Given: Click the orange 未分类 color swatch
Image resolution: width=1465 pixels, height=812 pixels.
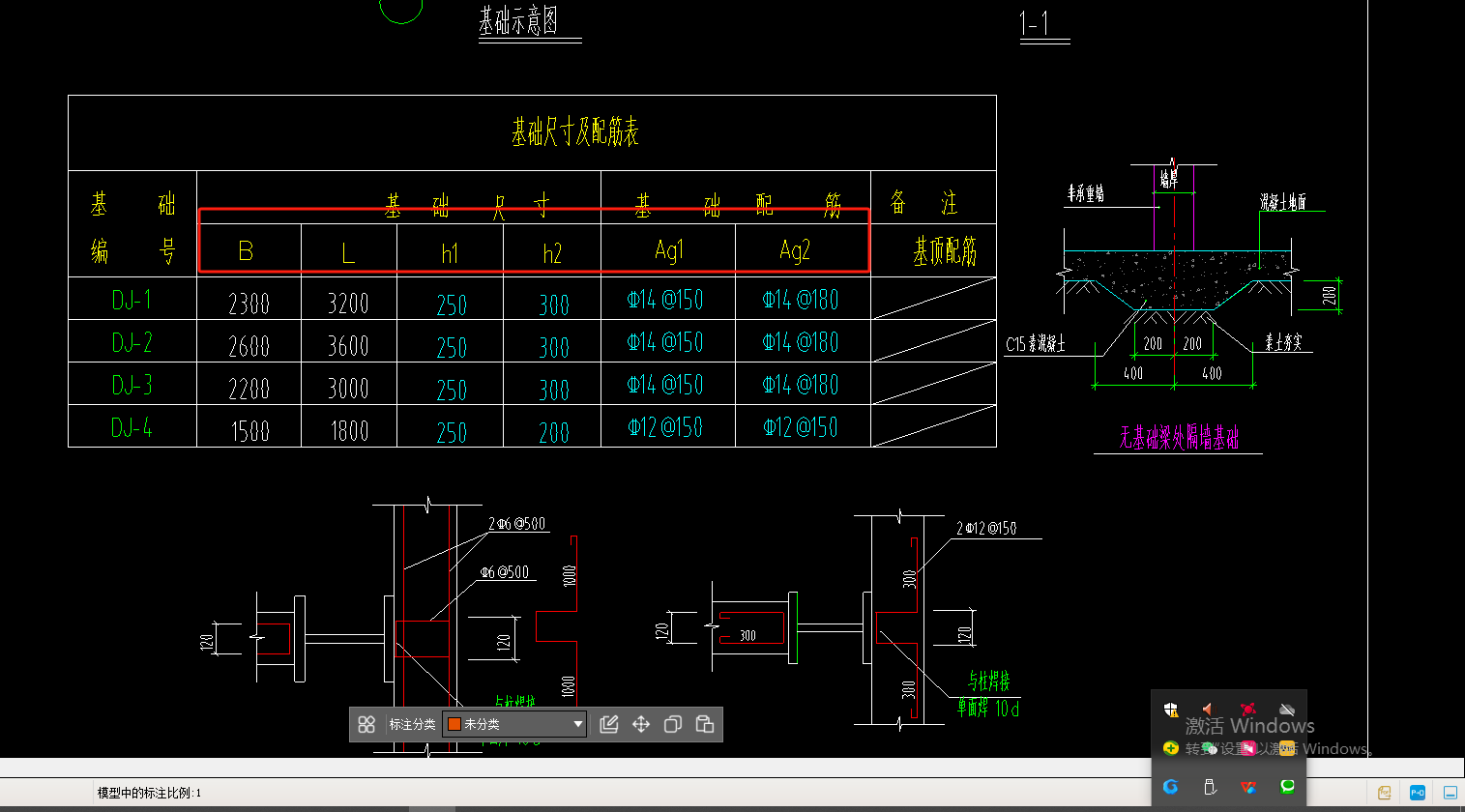Looking at the screenshot, I should (454, 724).
